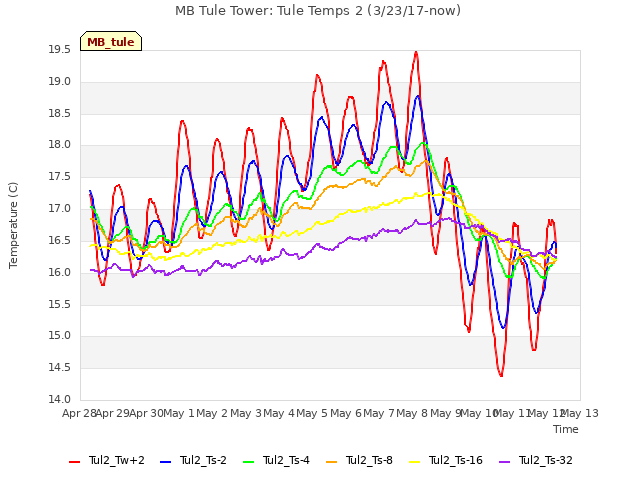The image size is (640, 480).
Task: Select the Tul2_Ts-4 legend label
Action: (287, 460)
